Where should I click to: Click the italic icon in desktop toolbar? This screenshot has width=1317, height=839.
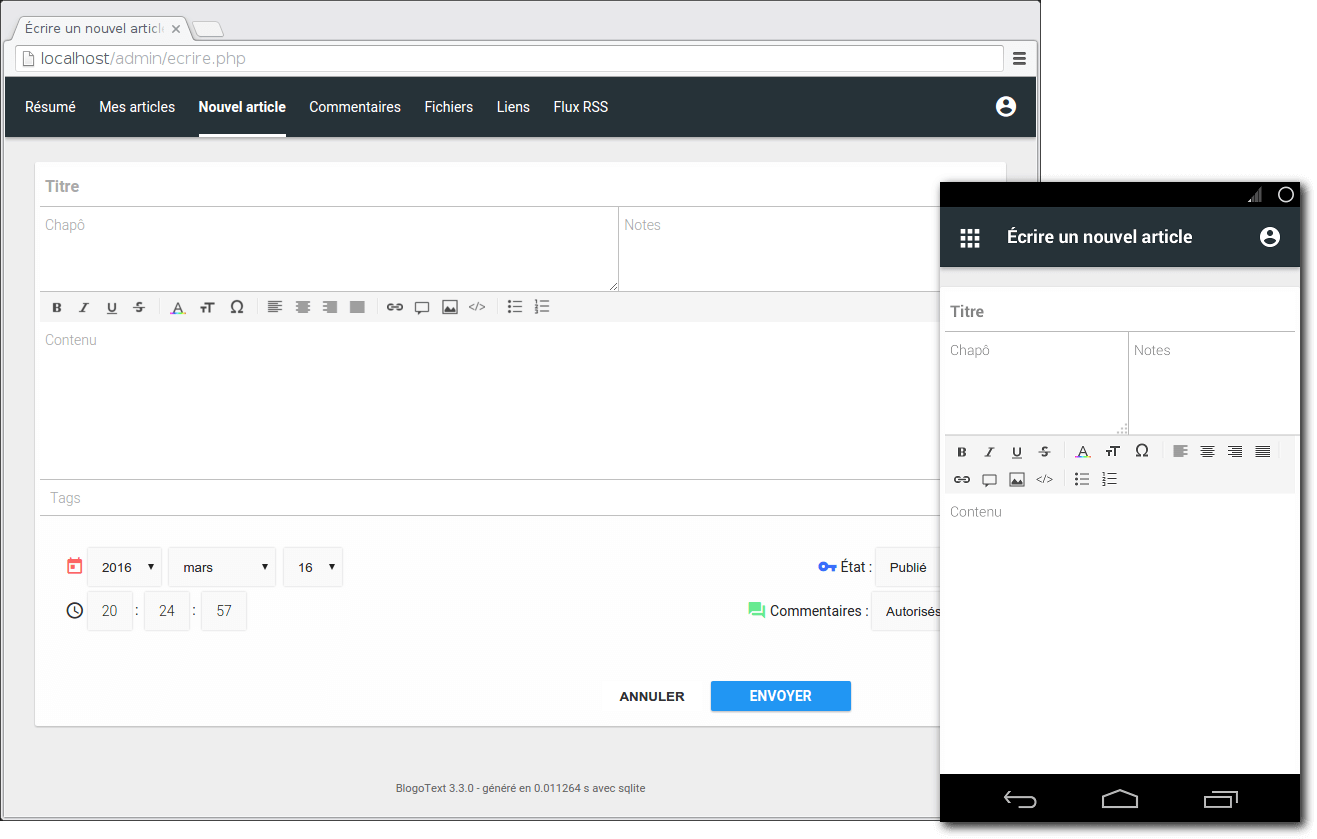pyautogui.click(x=84, y=308)
